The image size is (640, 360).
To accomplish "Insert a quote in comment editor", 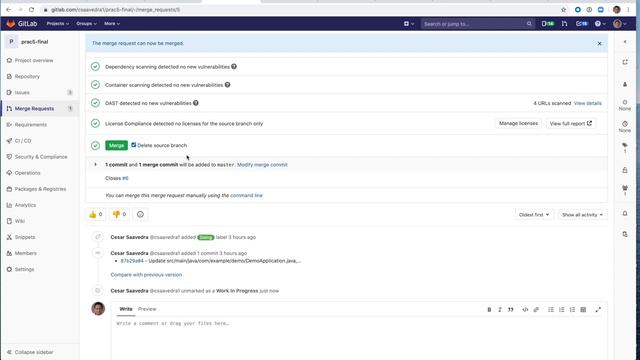I will click(511, 310).
